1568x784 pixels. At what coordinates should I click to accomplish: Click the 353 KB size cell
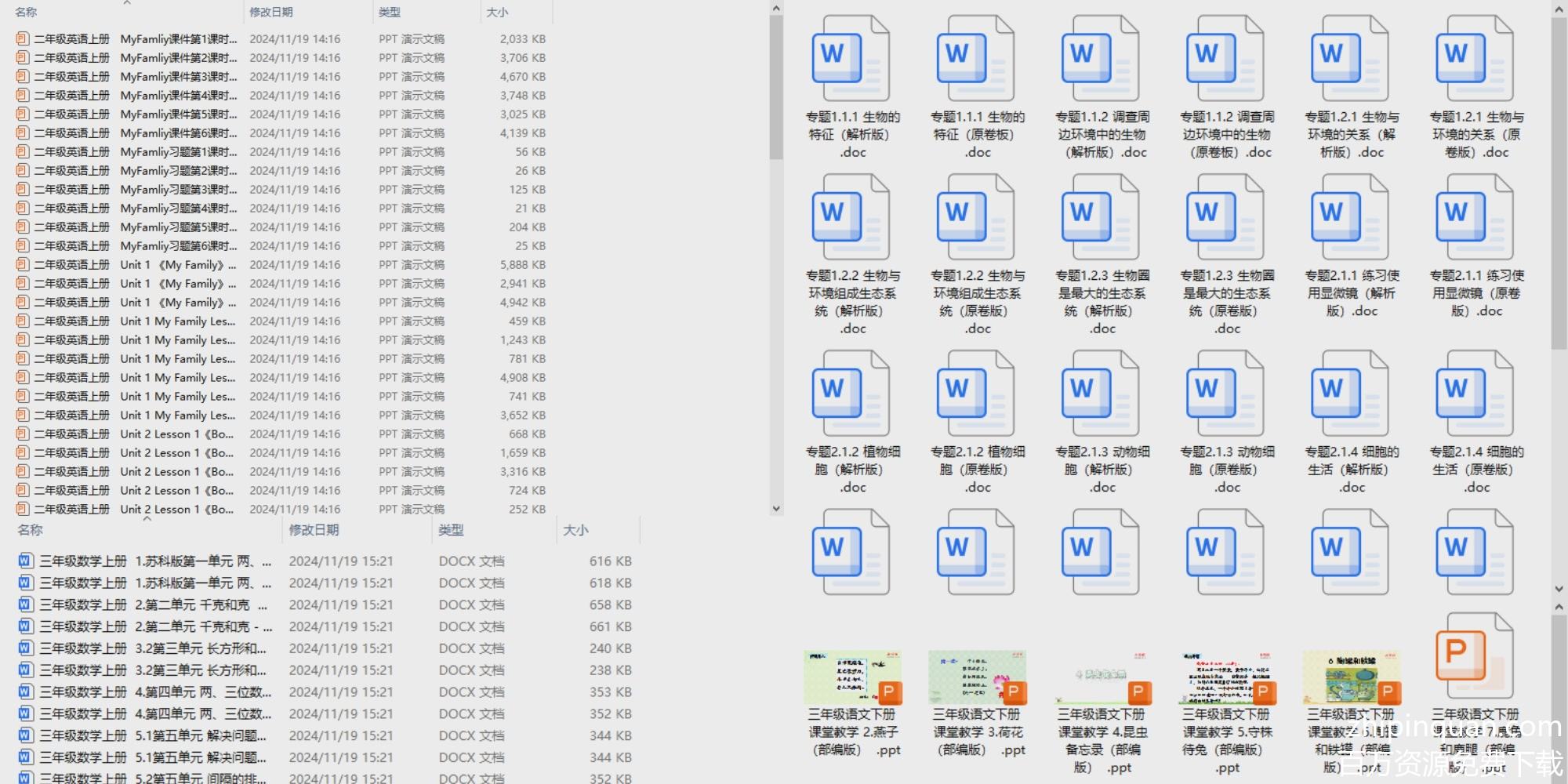click(610, 692)
